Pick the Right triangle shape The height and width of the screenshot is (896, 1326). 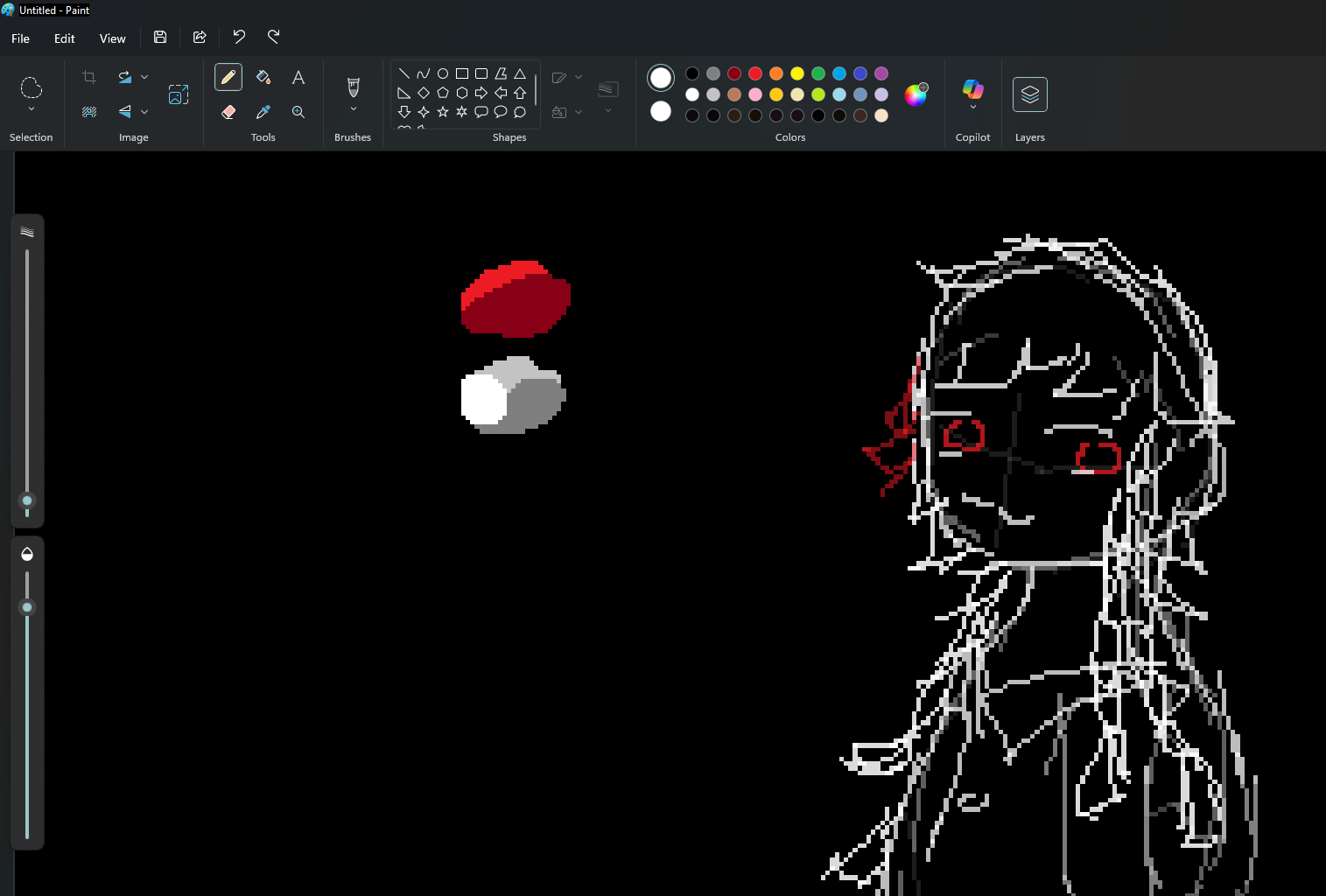pos(404,93)
